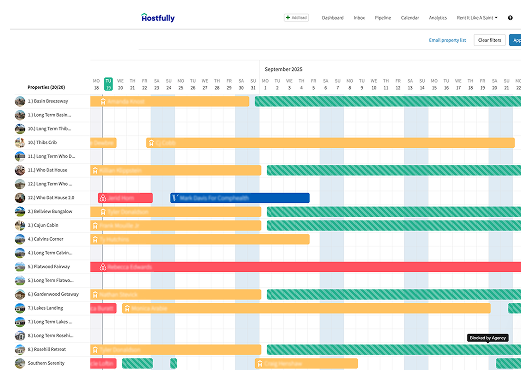Open the Pipeline menu item
531x380 pixels.
click(x=383, y=18)
